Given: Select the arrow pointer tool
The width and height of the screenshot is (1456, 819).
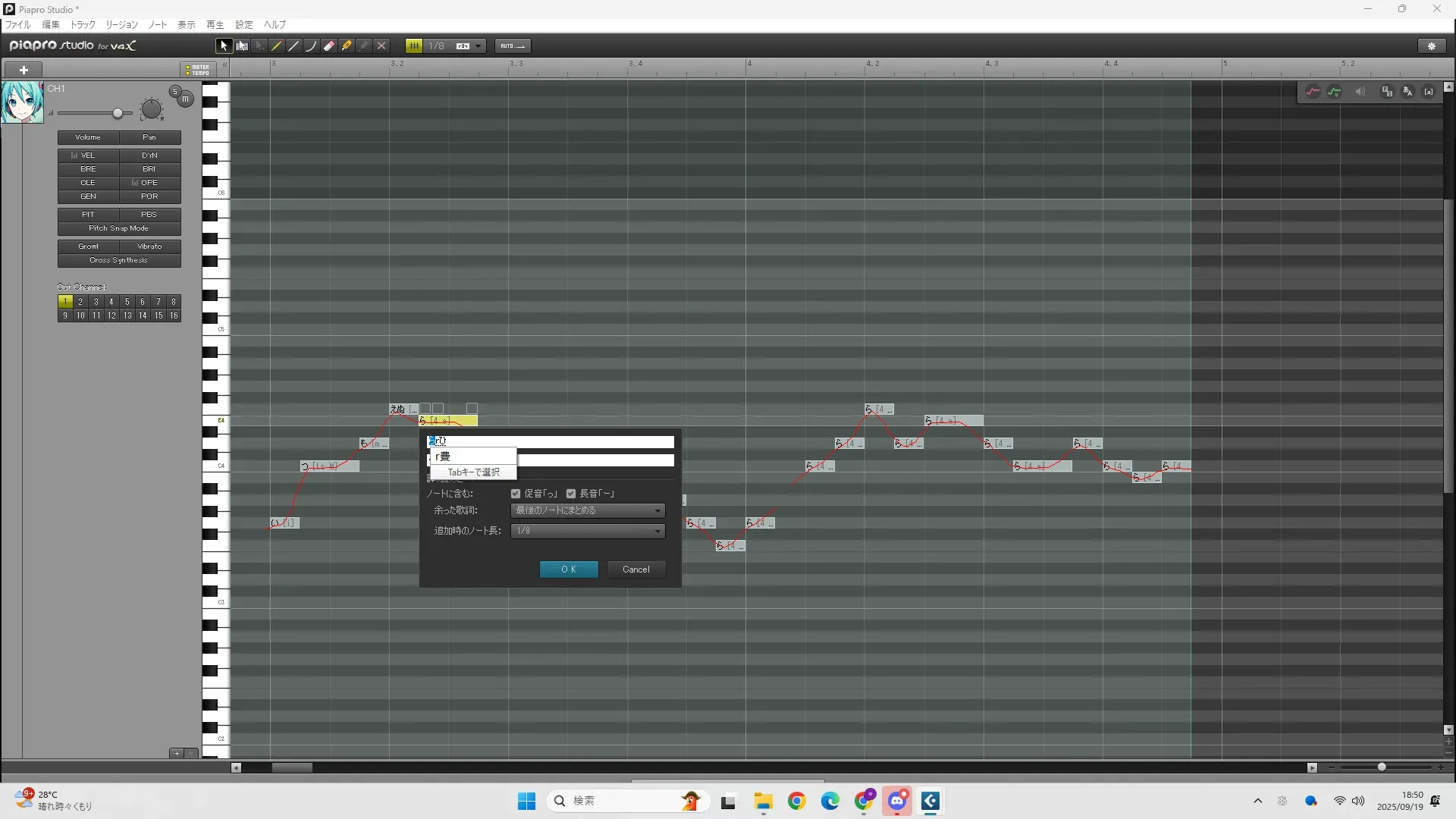Looking at the screenshot, I should pyautogui.click(x=224, y=46).
